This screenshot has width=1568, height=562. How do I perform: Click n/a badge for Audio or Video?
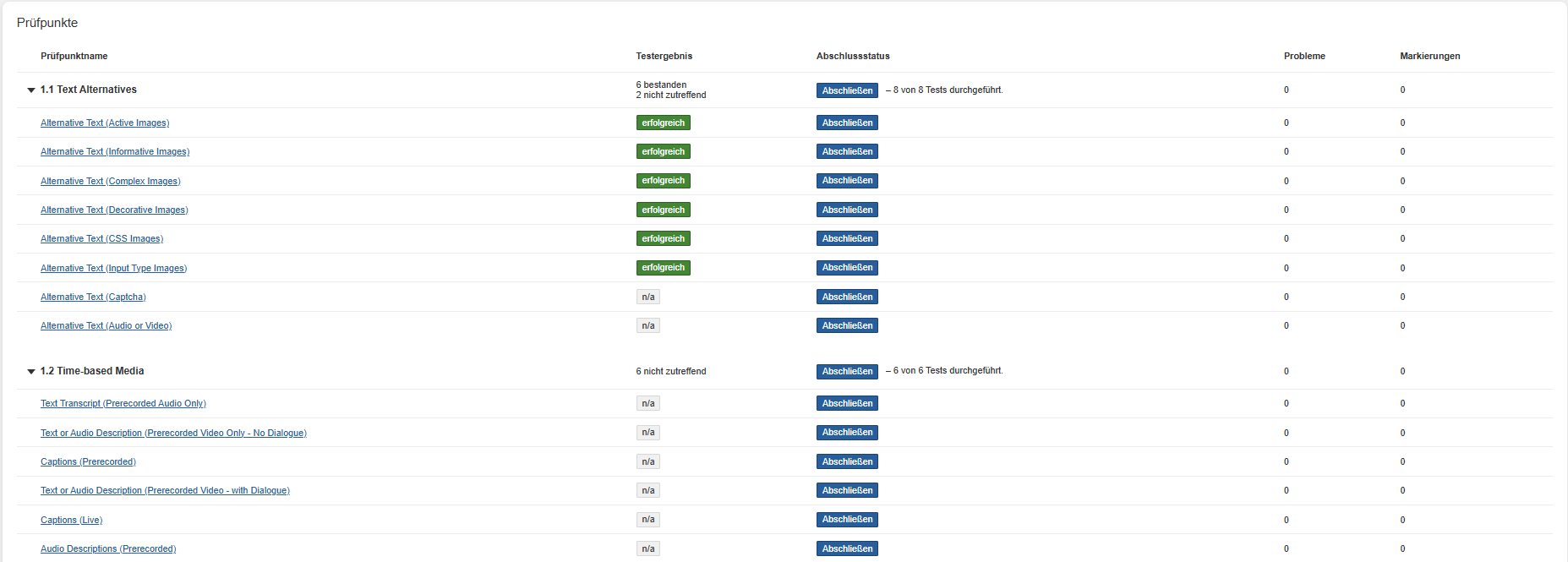[x=647, y=326]
